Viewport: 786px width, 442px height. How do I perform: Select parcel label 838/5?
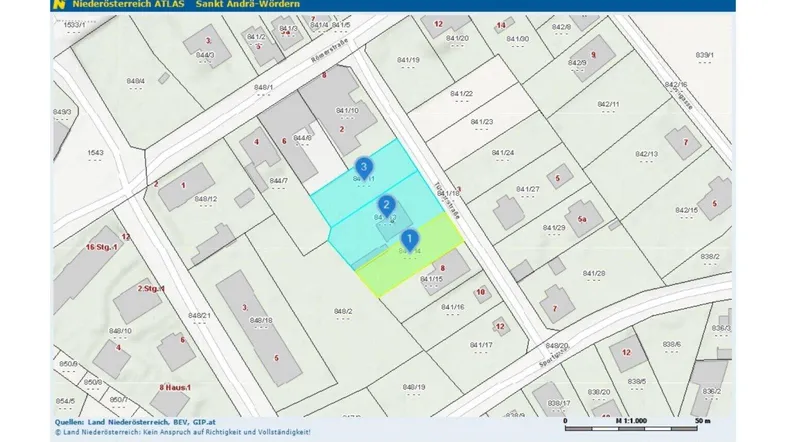point(637,382)
